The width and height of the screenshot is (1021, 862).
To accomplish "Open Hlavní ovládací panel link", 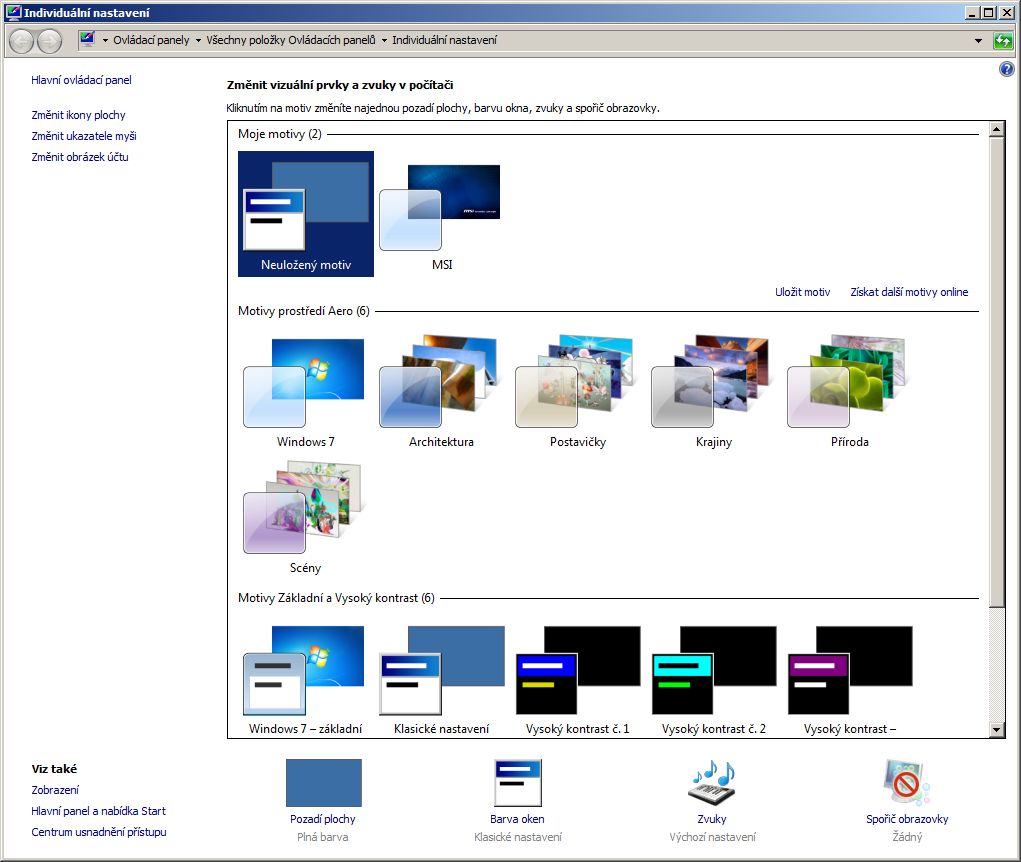I will click(81, 80).
